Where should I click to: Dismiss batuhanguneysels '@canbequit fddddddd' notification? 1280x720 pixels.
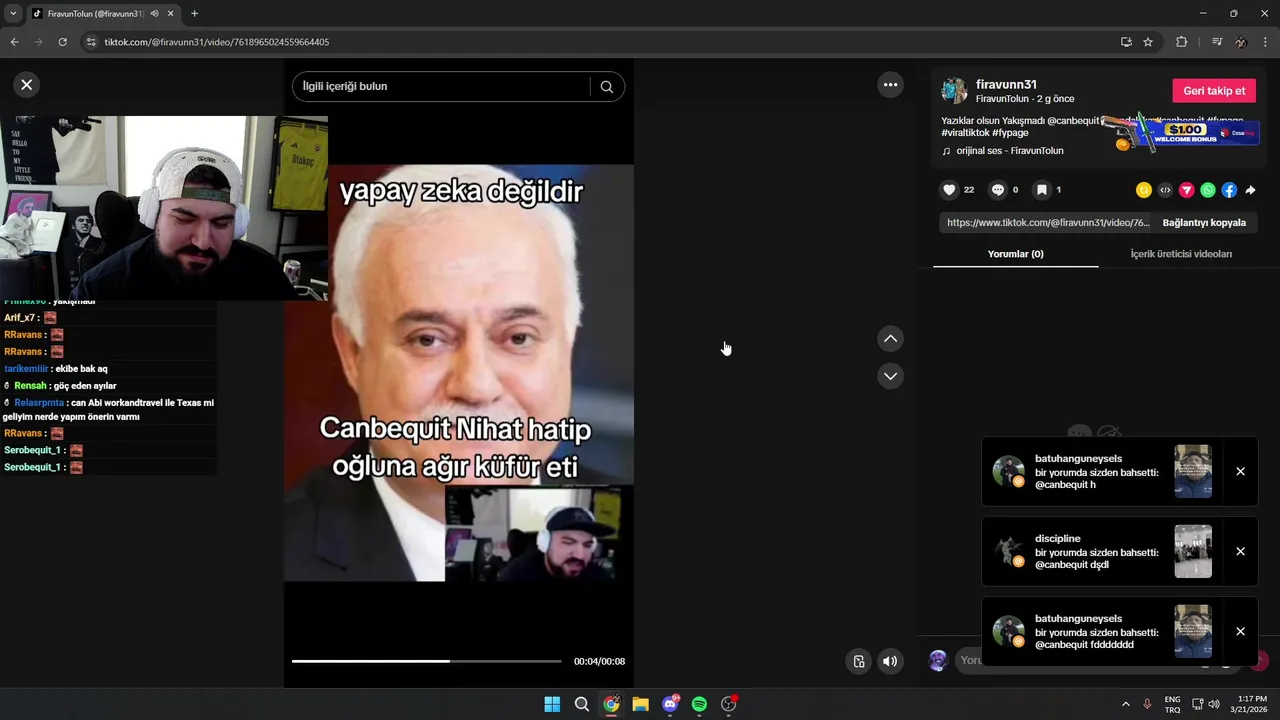click(1240, 632)
